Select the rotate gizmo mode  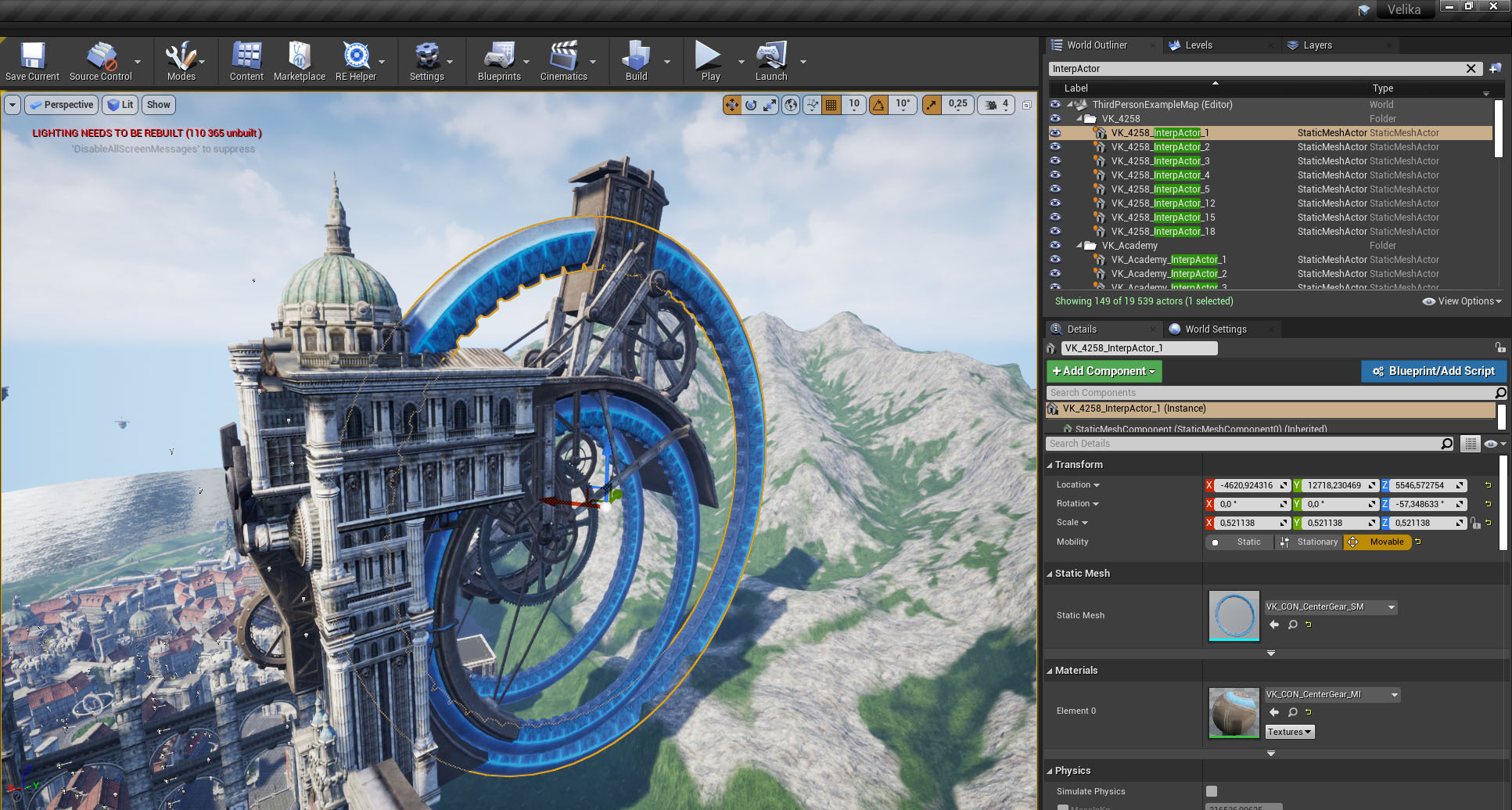click(x=751, y=105)
